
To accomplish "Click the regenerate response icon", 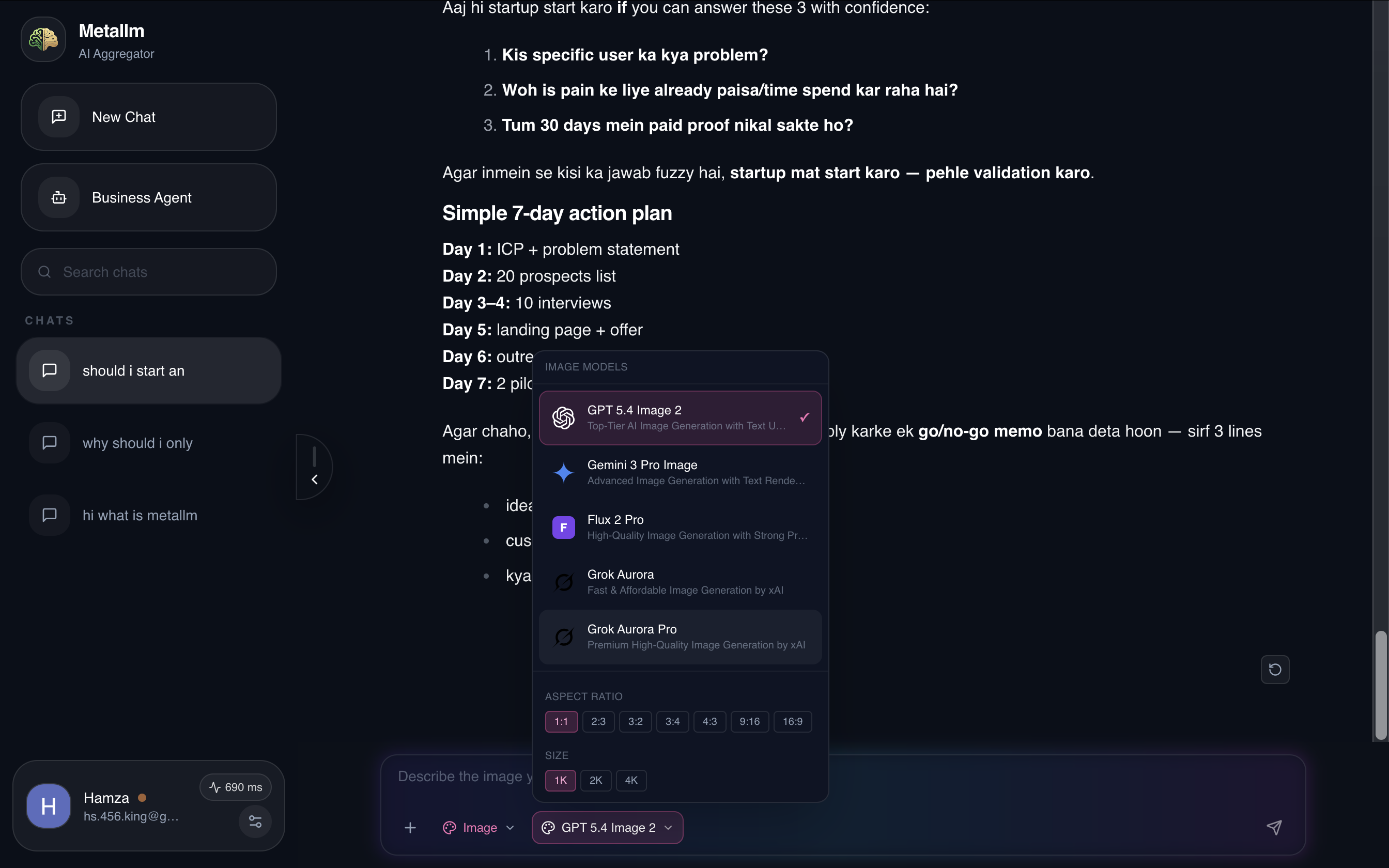I will coord(1275,670).
